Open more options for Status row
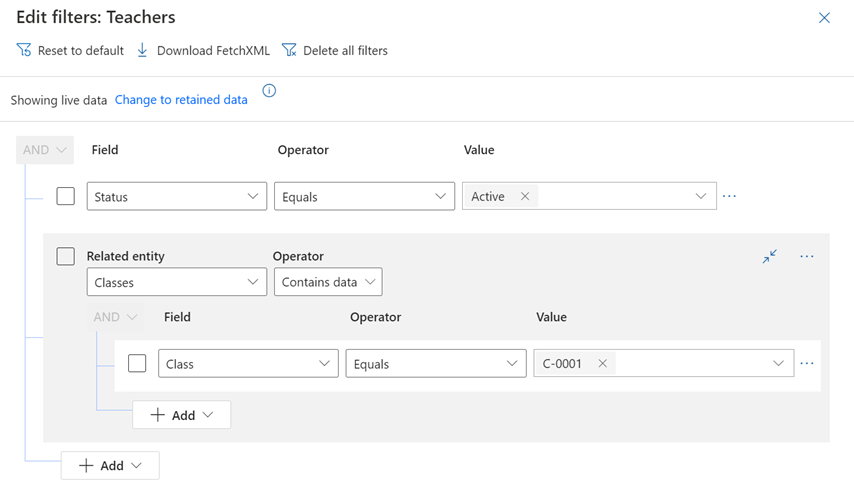Screen dimensions: 854x496 pyautogui.click(x=729, y=196)
